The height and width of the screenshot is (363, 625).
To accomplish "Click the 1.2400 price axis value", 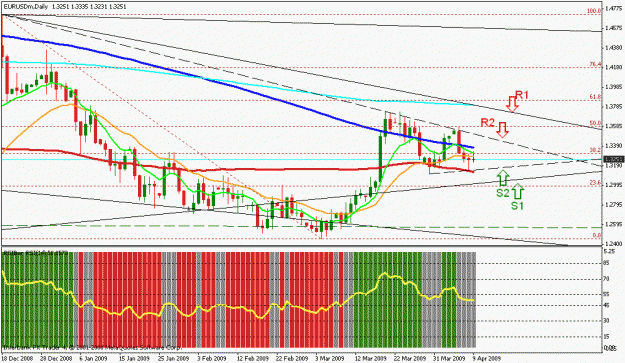I will tap(613, 244).
